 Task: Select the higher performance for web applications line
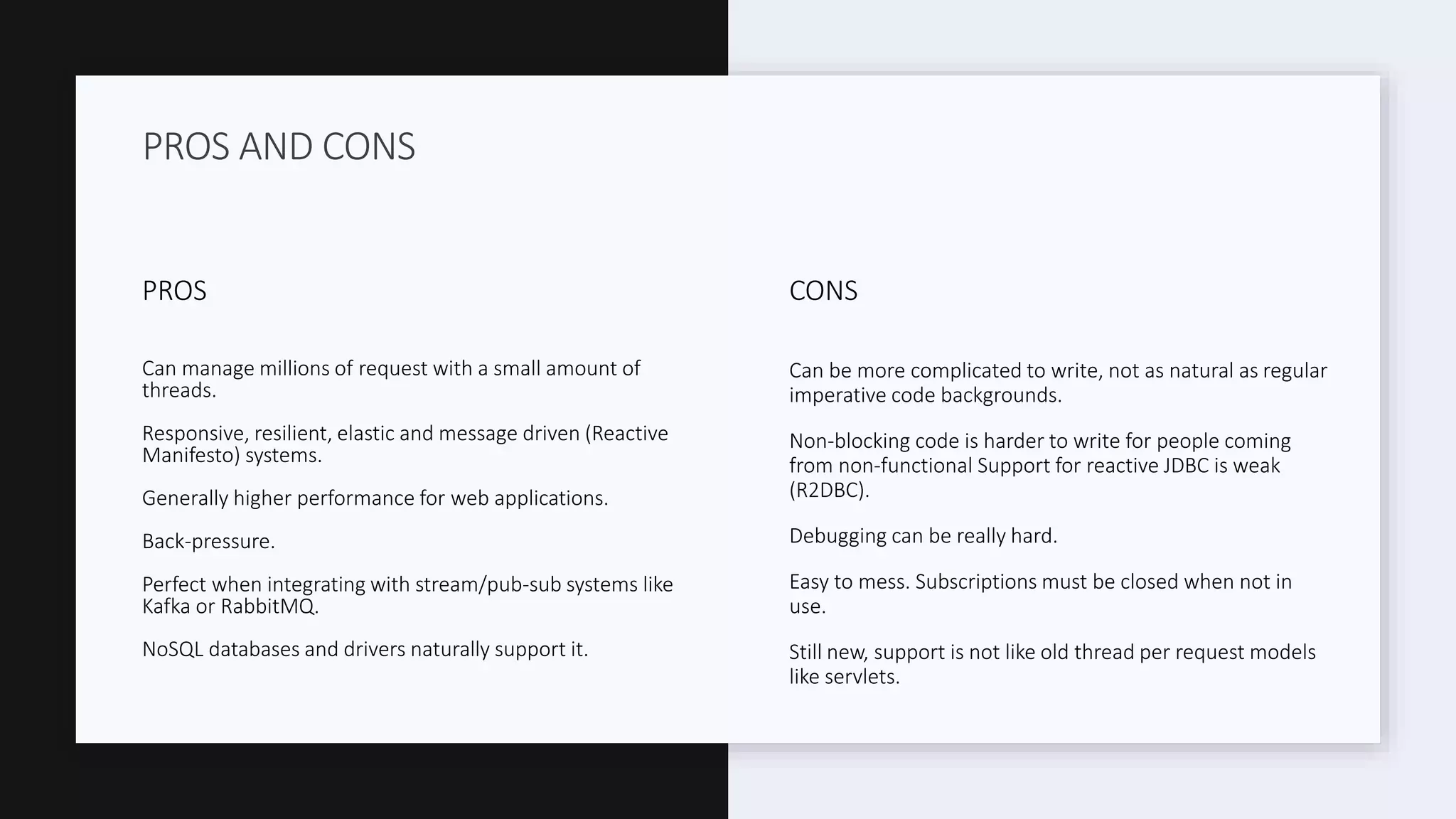point(375,498)
